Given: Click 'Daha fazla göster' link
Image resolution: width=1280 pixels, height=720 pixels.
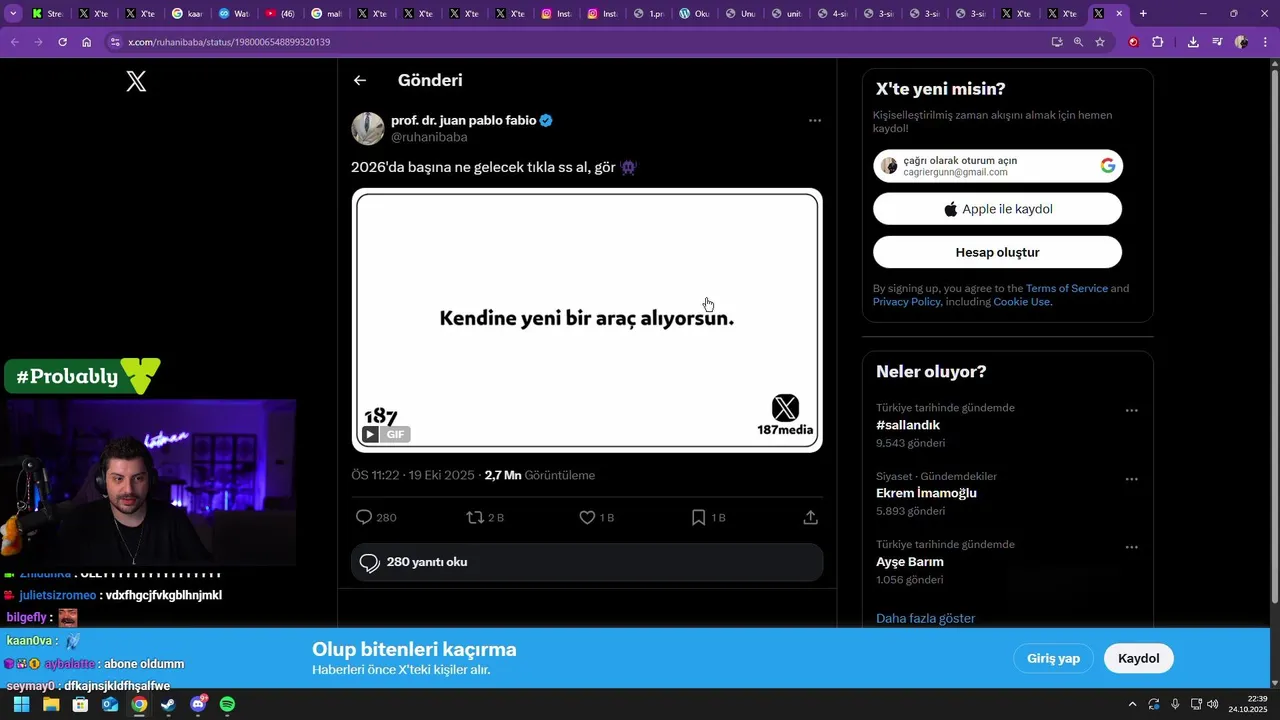Looking at the screenshot, I should 926,618.
